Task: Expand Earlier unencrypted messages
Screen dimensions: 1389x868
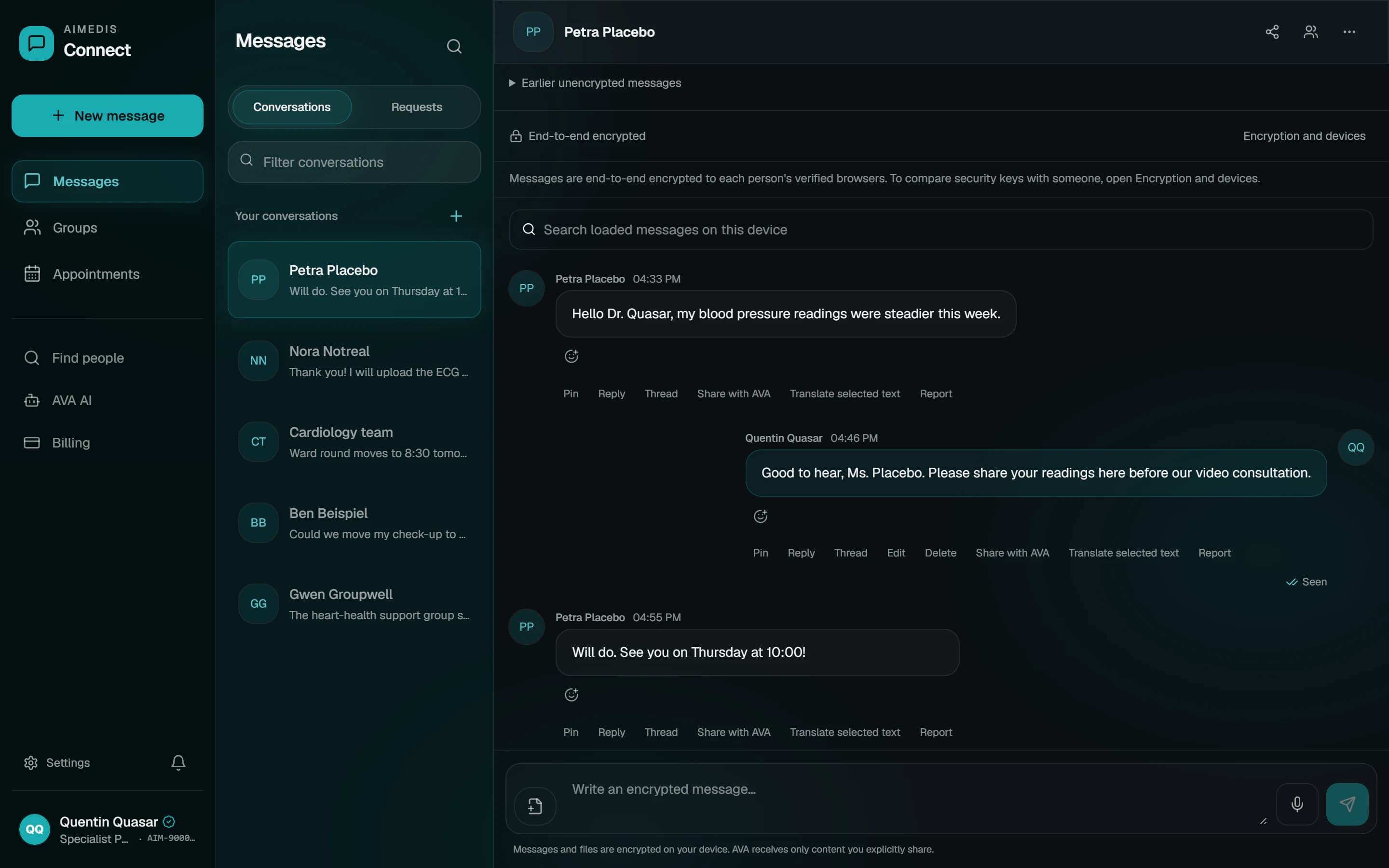Action: click(595, 82)
